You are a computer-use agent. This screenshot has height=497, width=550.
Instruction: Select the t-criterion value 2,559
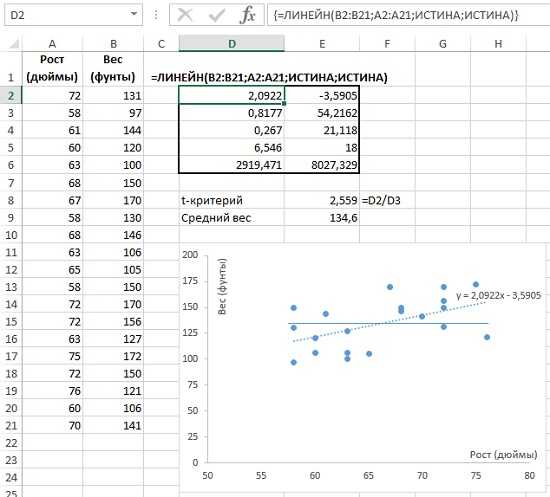(322, 200)
